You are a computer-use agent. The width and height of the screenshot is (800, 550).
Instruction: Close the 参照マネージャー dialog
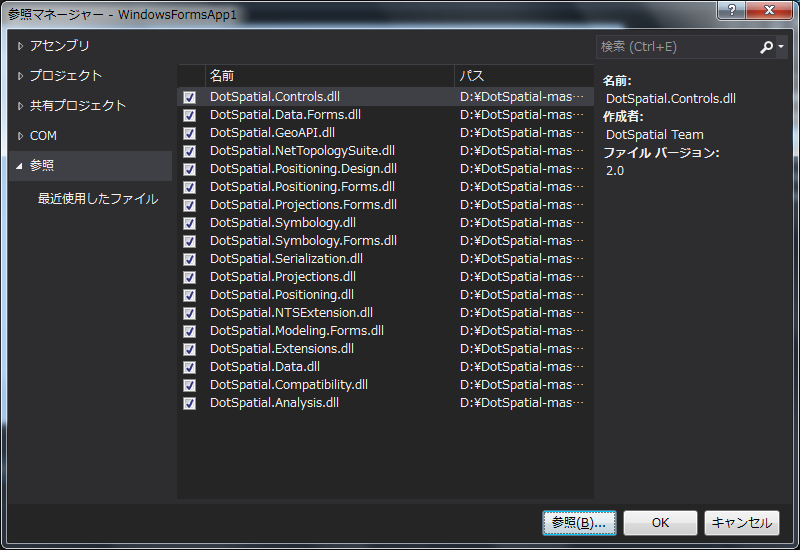pos(770,10)
